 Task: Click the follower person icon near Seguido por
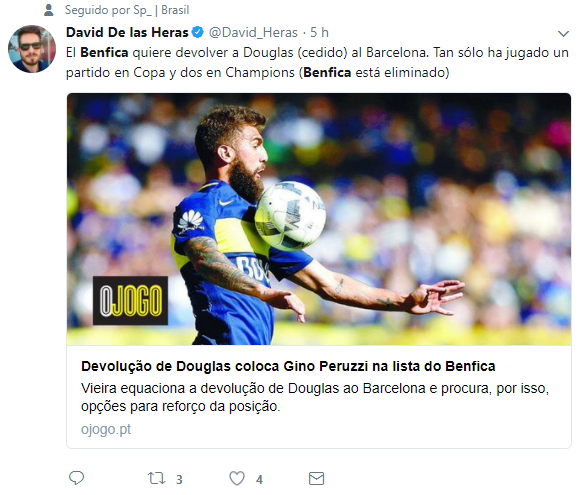(x=48, y=10)
